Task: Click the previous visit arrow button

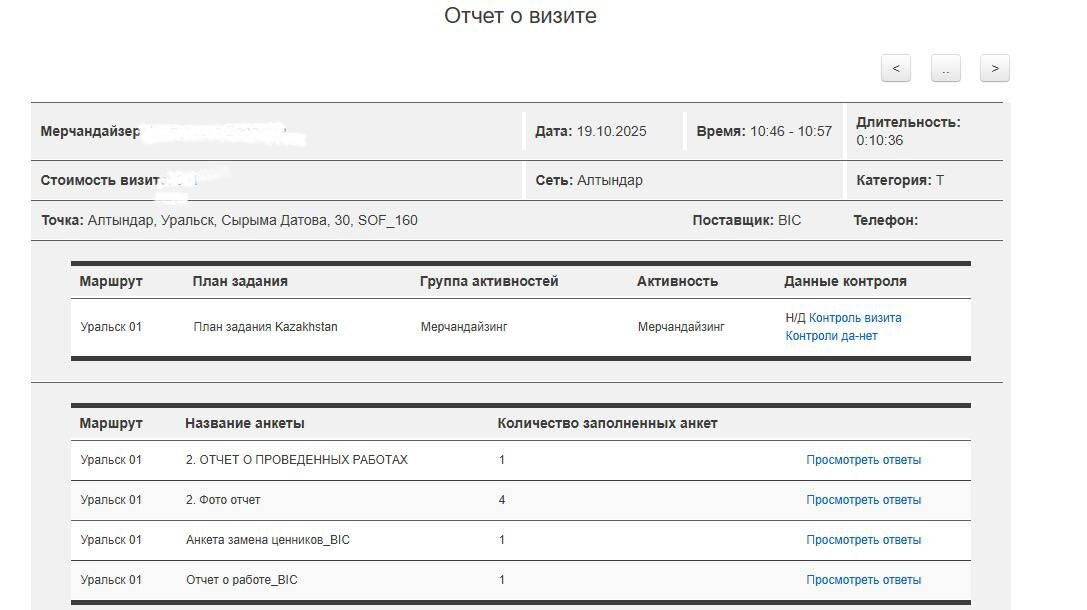Action: click(895, 68)
